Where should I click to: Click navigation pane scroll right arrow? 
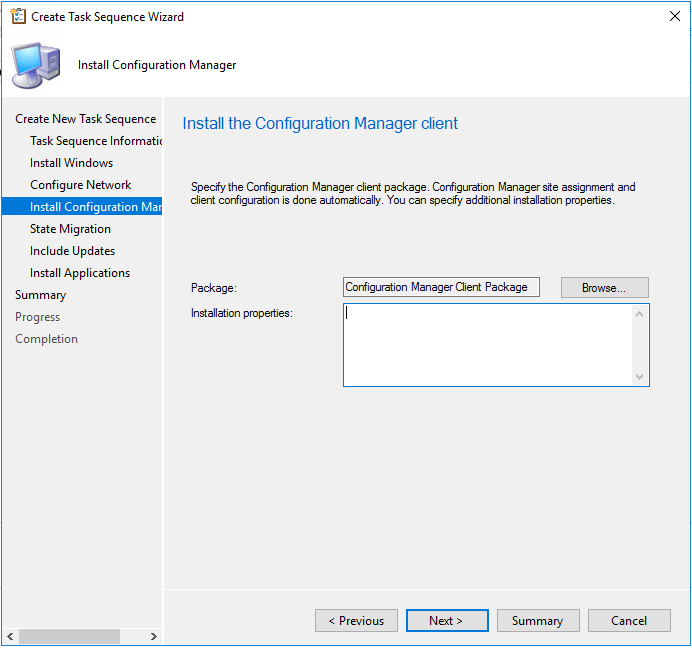coord(153,637)
